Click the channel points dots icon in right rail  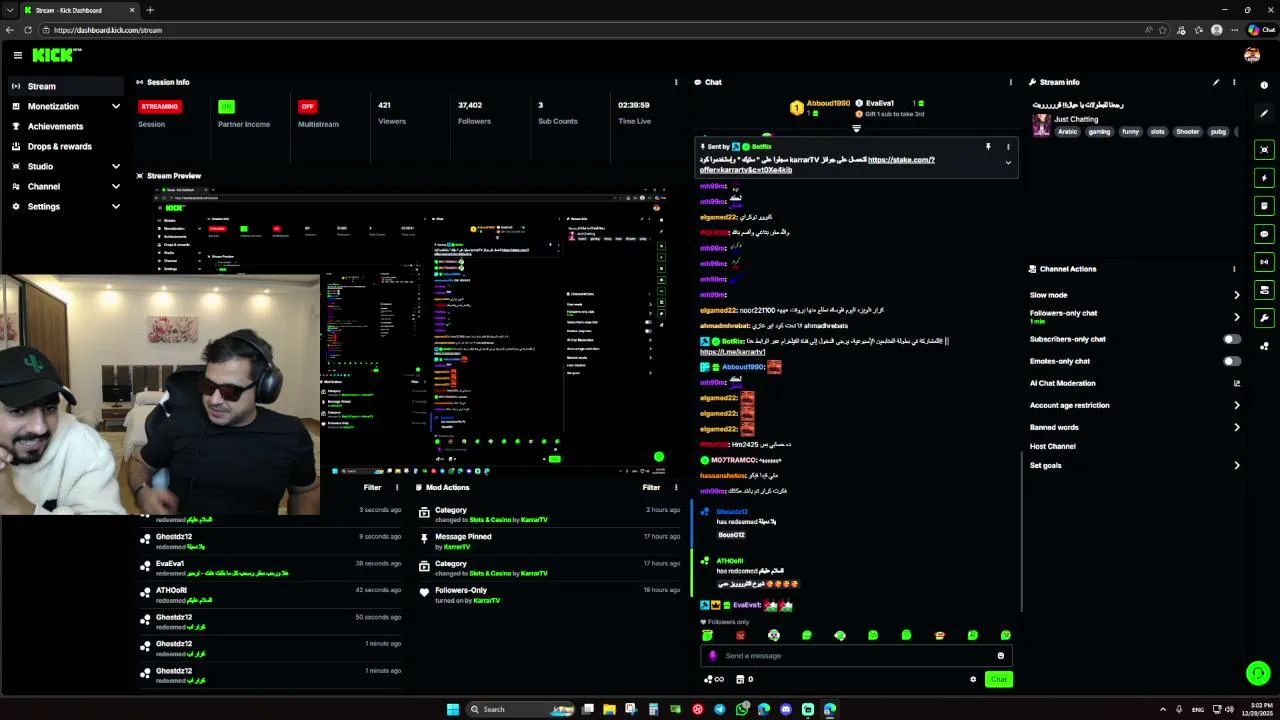tap(1264, 346)
